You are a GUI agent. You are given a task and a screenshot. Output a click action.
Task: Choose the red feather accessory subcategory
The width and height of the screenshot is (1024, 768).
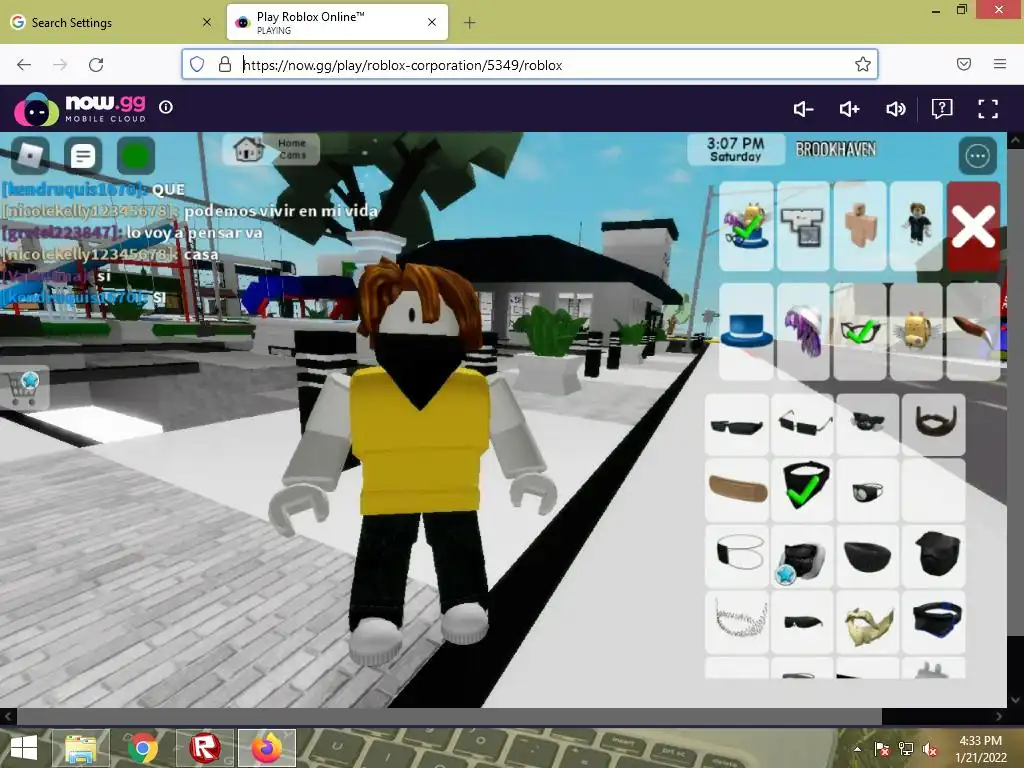click(x=973, y=332)
